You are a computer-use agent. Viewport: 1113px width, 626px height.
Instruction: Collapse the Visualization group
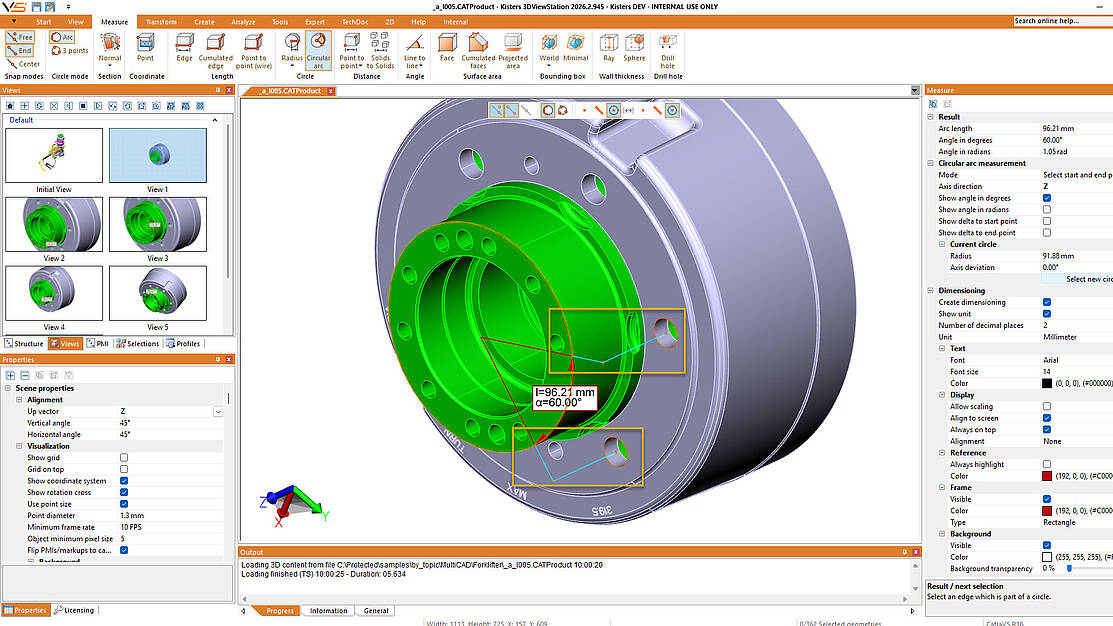click(x=19, y=446)
